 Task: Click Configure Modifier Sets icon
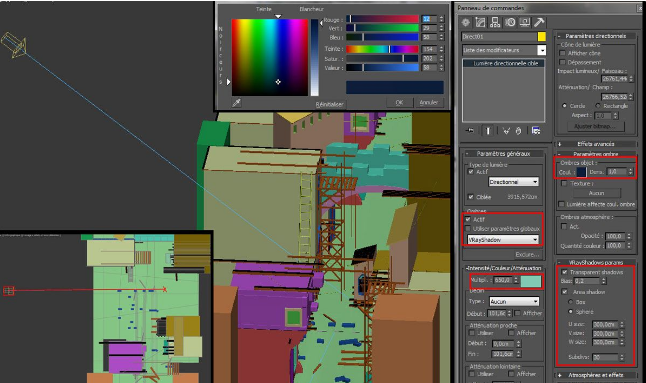coord(536,131)
